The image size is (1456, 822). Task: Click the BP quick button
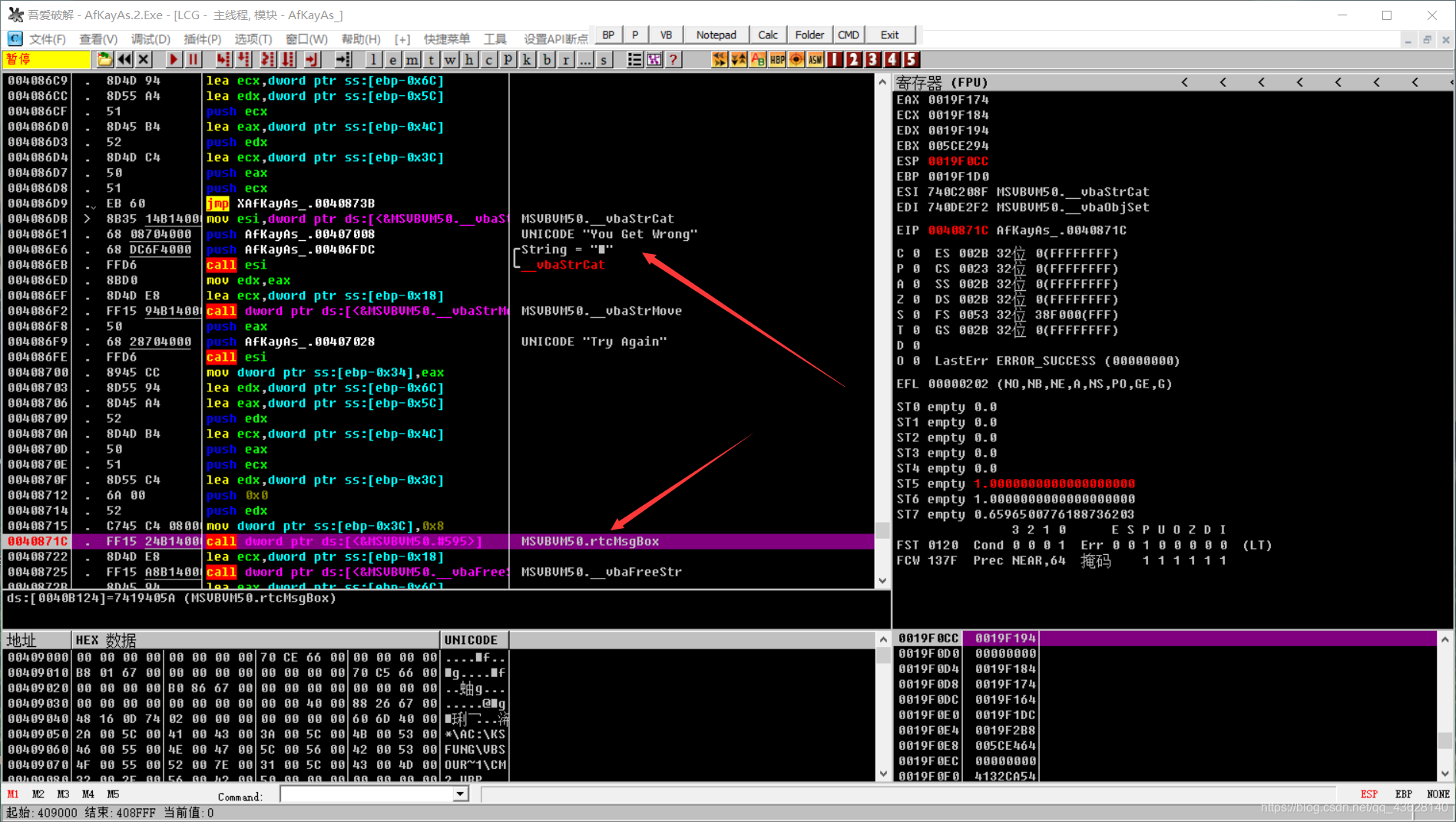pos(608,35)
